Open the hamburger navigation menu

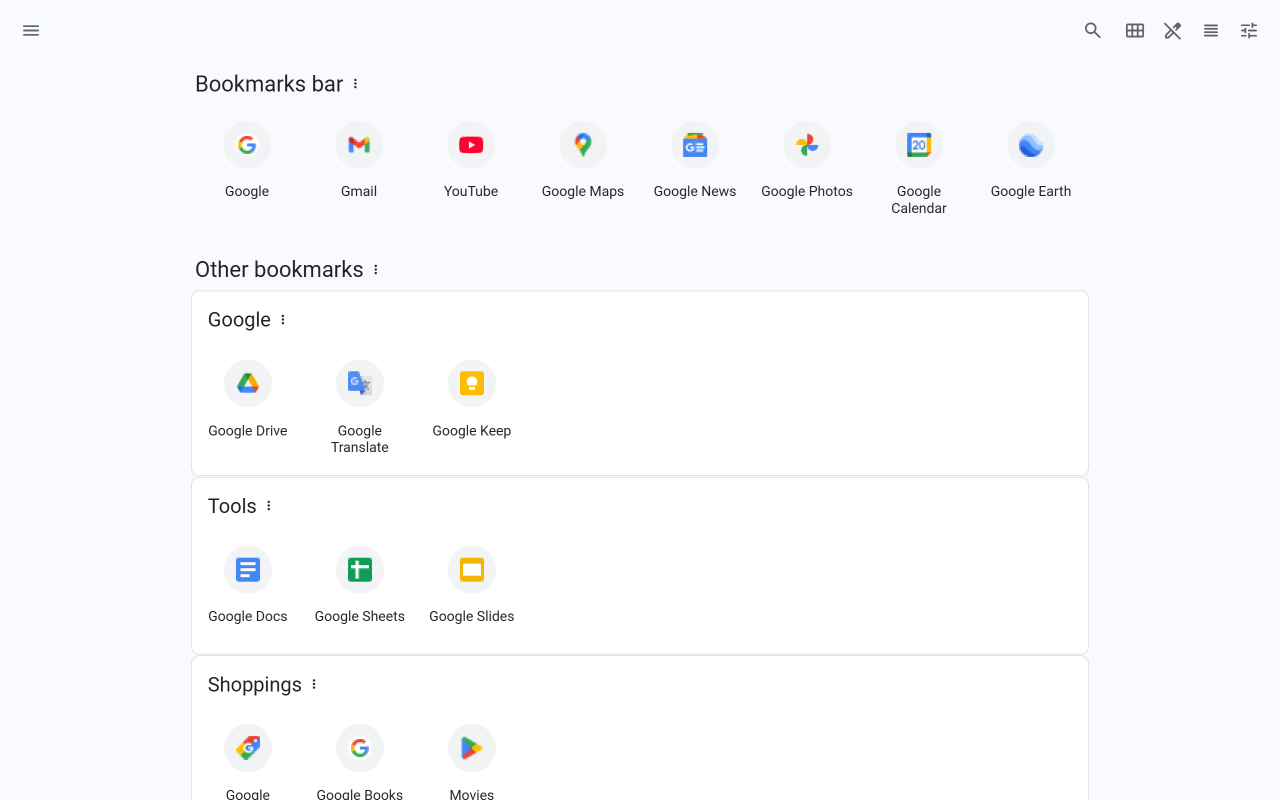[x=30, y=30]
